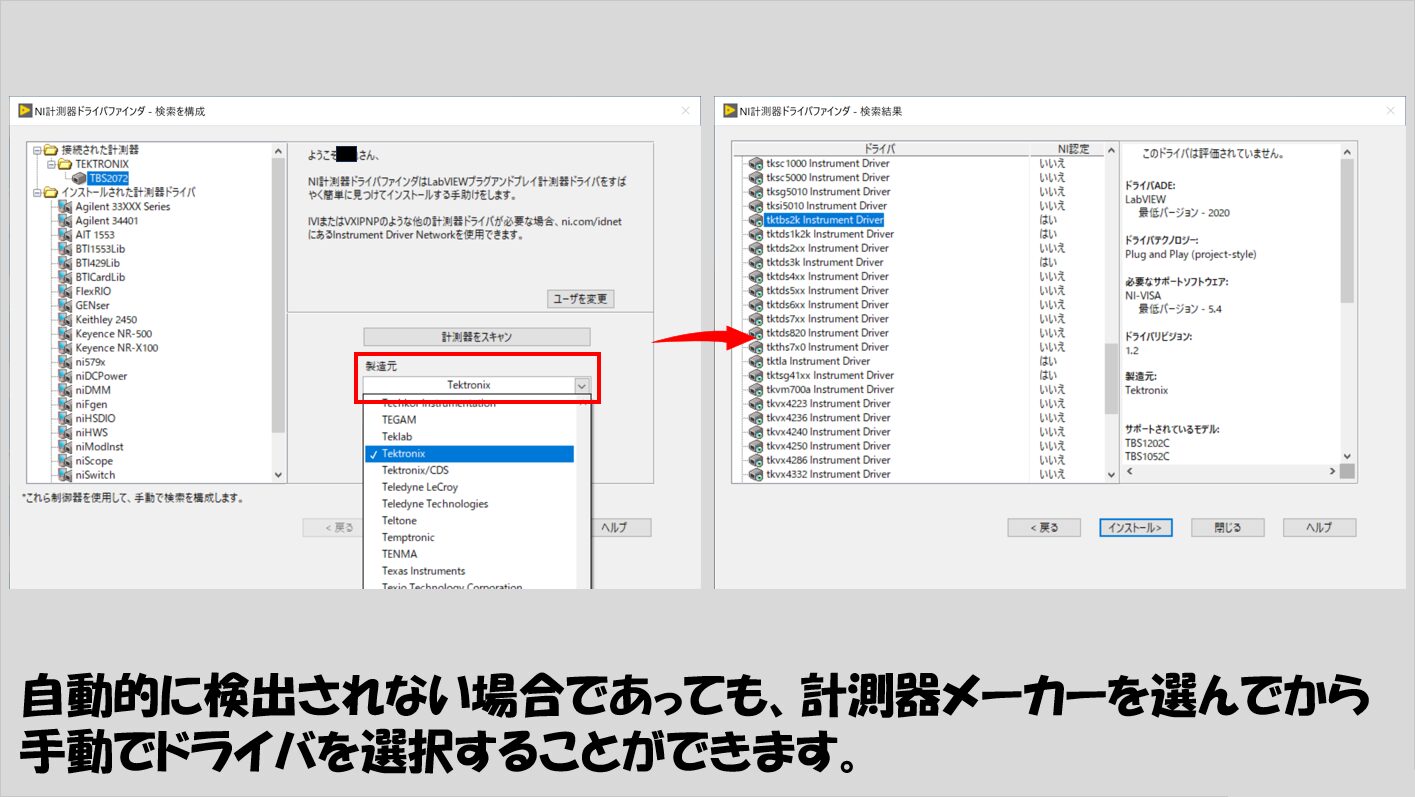Image resolution: width=1415 pixels, height=797 pixels.
Task: Select Keyence NR-X100 in the drivers tree
Action: (x=116, y=348)
